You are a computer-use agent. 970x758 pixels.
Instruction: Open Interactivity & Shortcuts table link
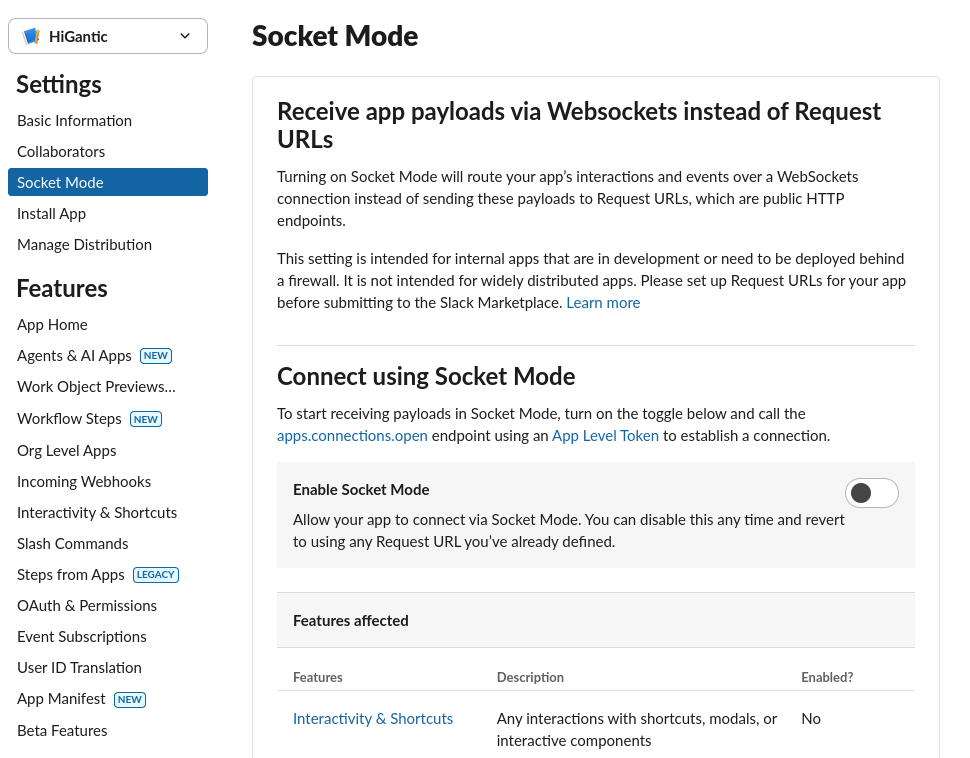pos(373,718)
